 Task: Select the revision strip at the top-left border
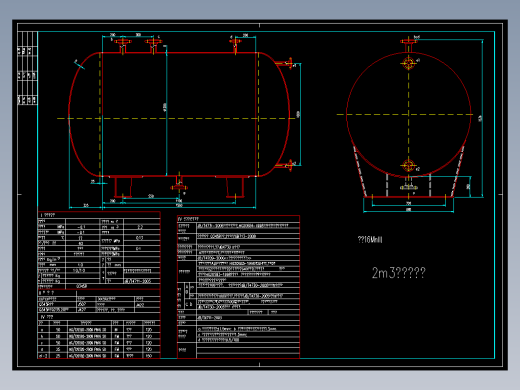(x=27, y=68)
